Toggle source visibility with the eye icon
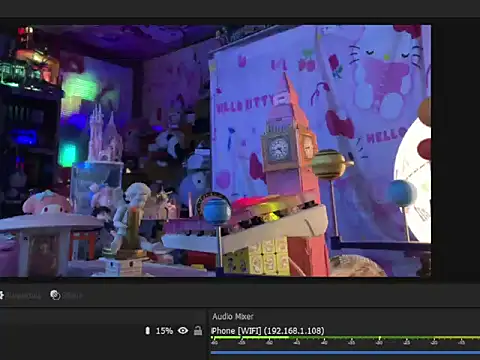Image resolution: width=480 pixels, height=360 pixels. 183,330
